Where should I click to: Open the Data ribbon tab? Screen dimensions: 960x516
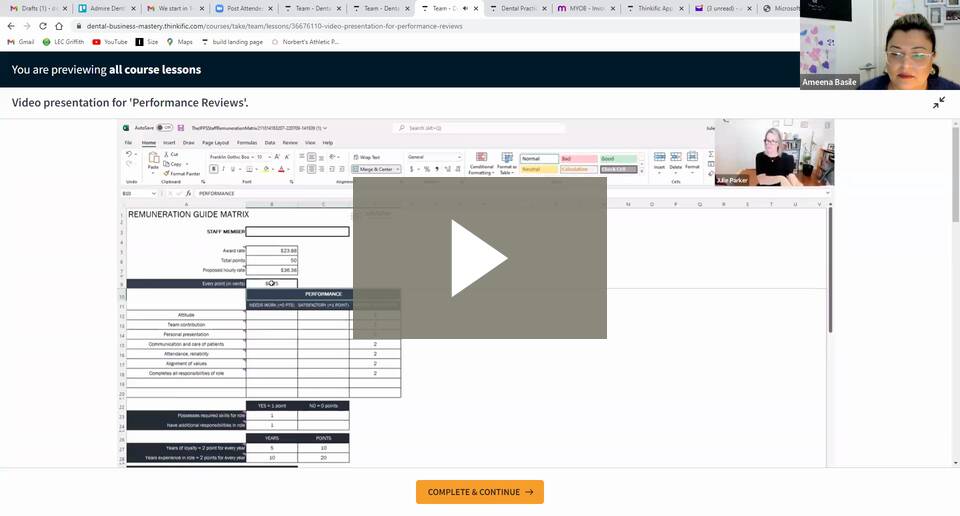click(x=269, y=143)
